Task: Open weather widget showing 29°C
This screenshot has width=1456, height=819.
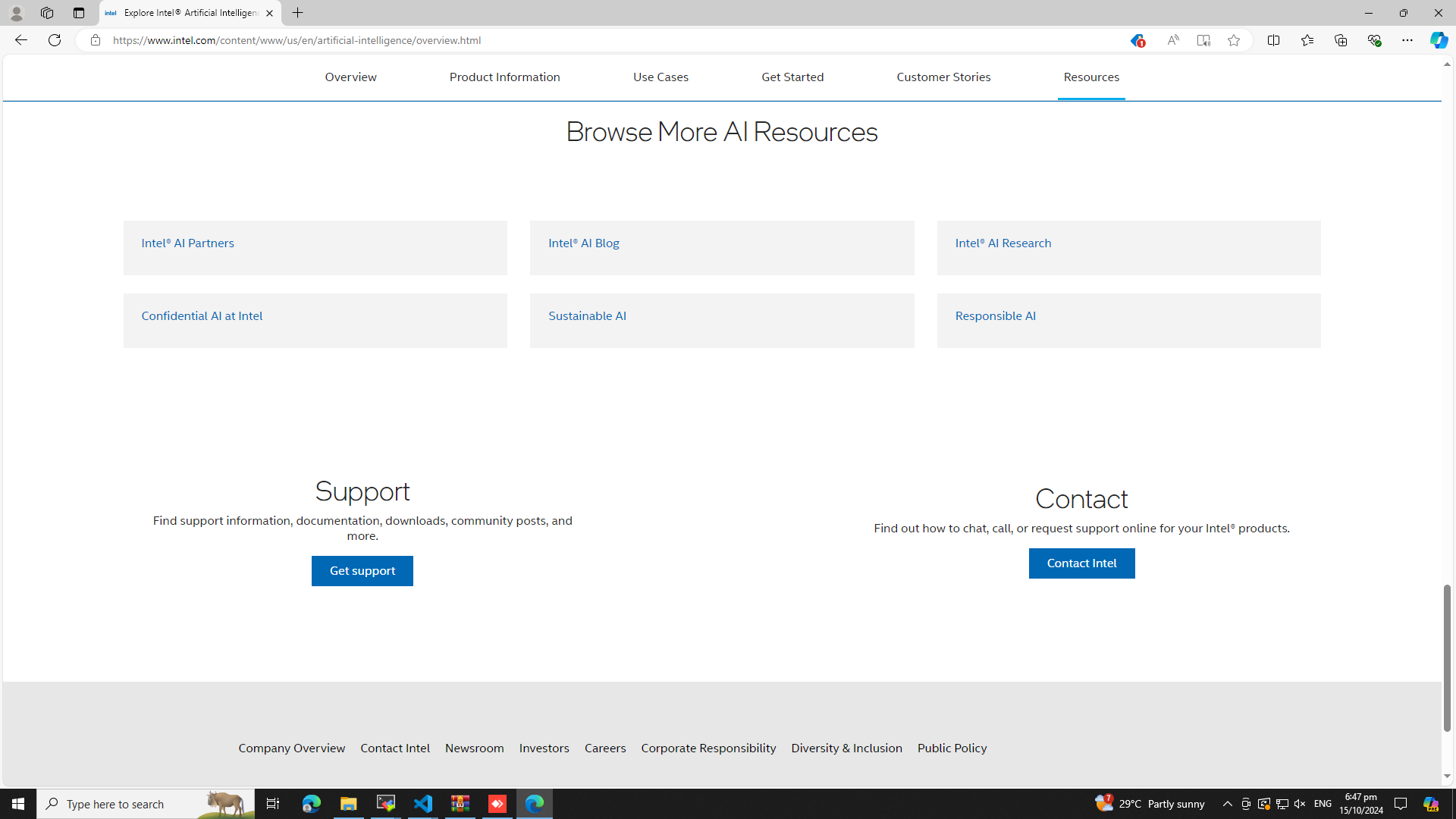Action: (1150, 804)
